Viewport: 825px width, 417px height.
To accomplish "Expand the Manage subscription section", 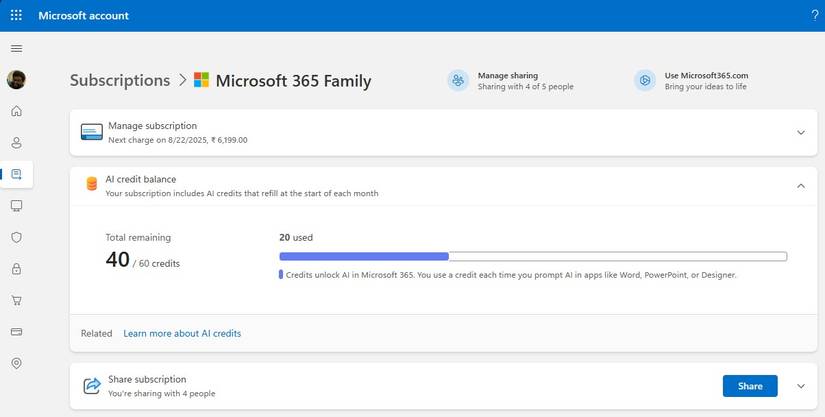I will point(800,132).
